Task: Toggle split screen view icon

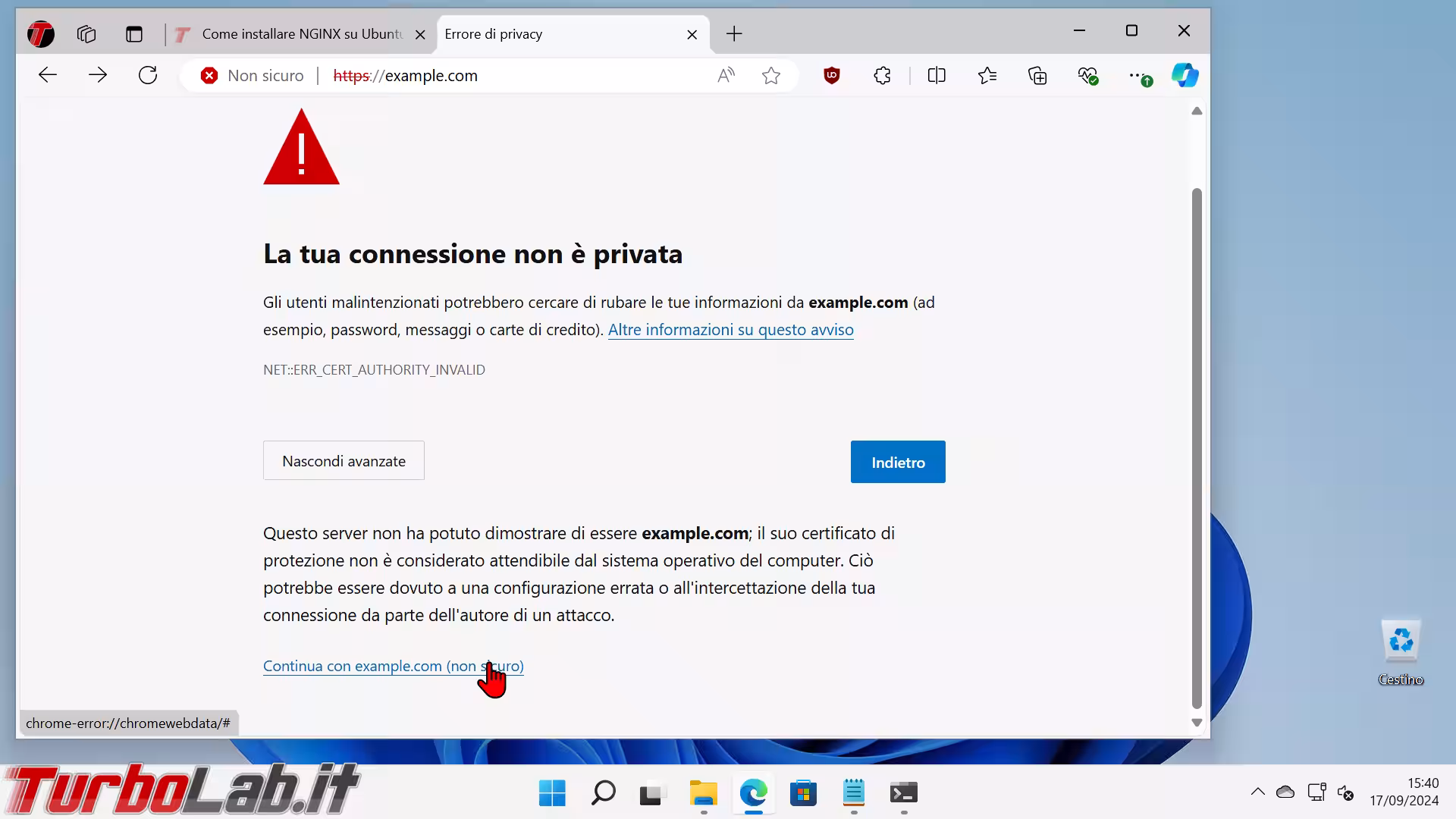Action: [937, 75]
